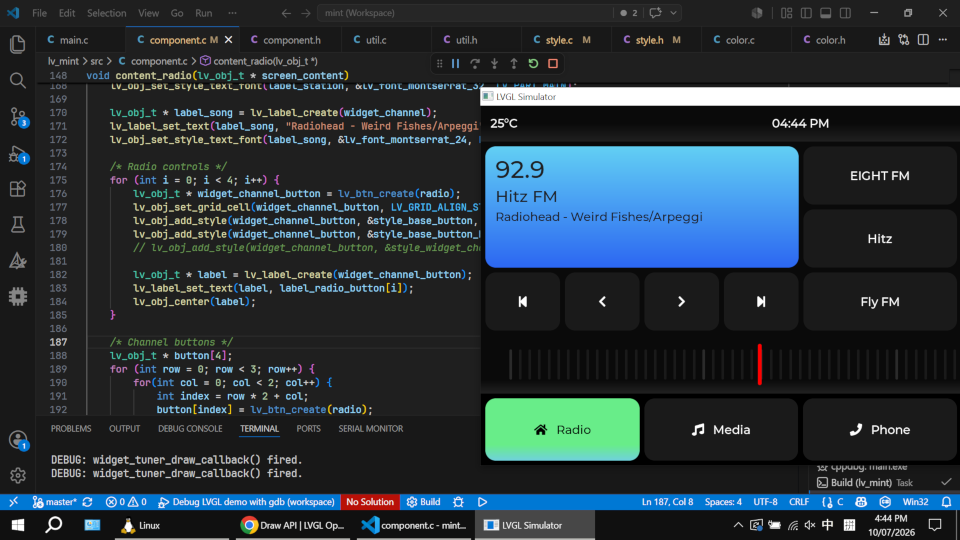This screenshot has width=960, height=540.
Task: Open more editor actions ellipsis
Action: click(x=943, y=40)
